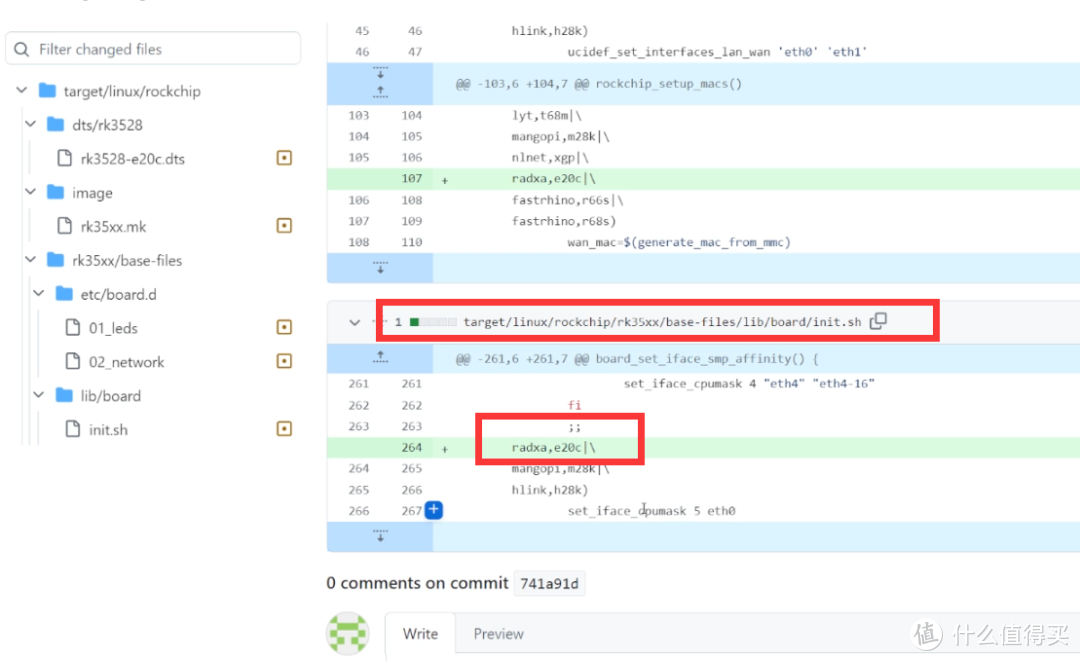The image size is (1080, 661).
Task: Click the fastrhino,r68s) code line
Action: point(563,221)
